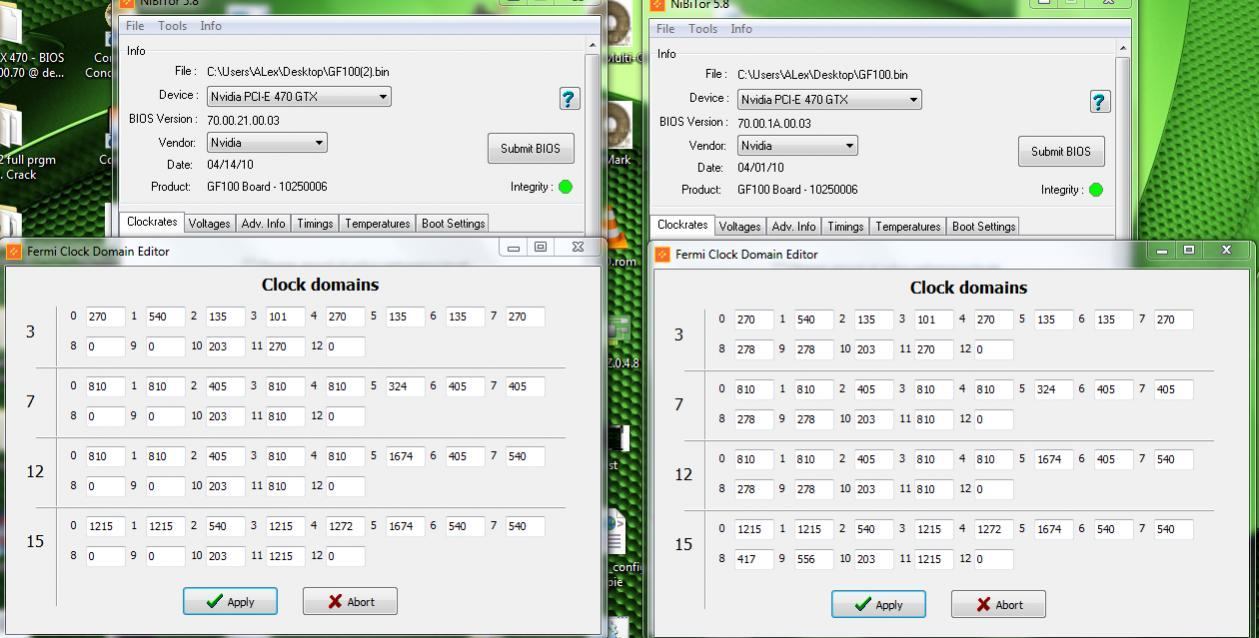Select Clockrates tab in right NiBiTor window
The height and width of the screenshot is (638, 1259).
(x=683, y=225)
